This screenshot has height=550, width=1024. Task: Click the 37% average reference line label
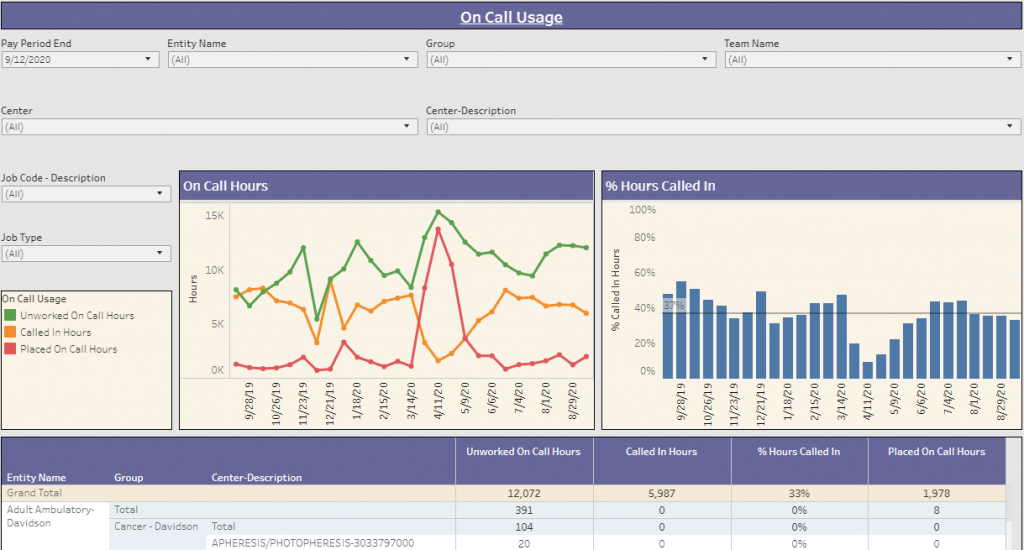coord(674,306)
